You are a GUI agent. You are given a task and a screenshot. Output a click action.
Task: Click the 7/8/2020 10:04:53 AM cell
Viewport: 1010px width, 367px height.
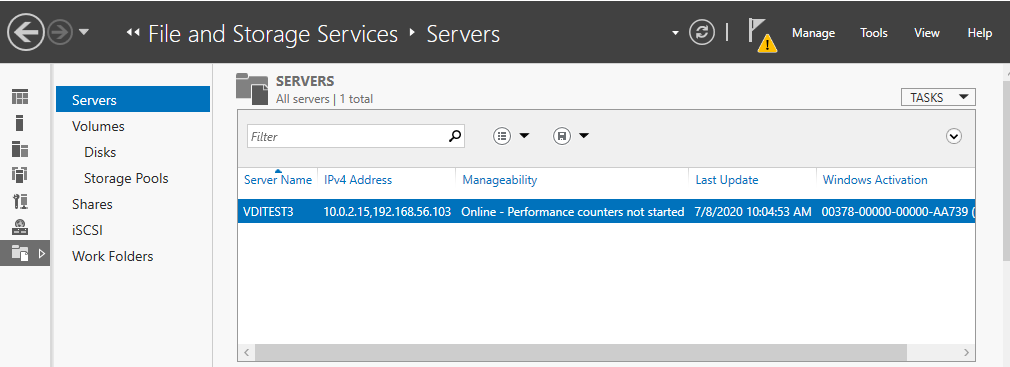(x=753, y=212)
